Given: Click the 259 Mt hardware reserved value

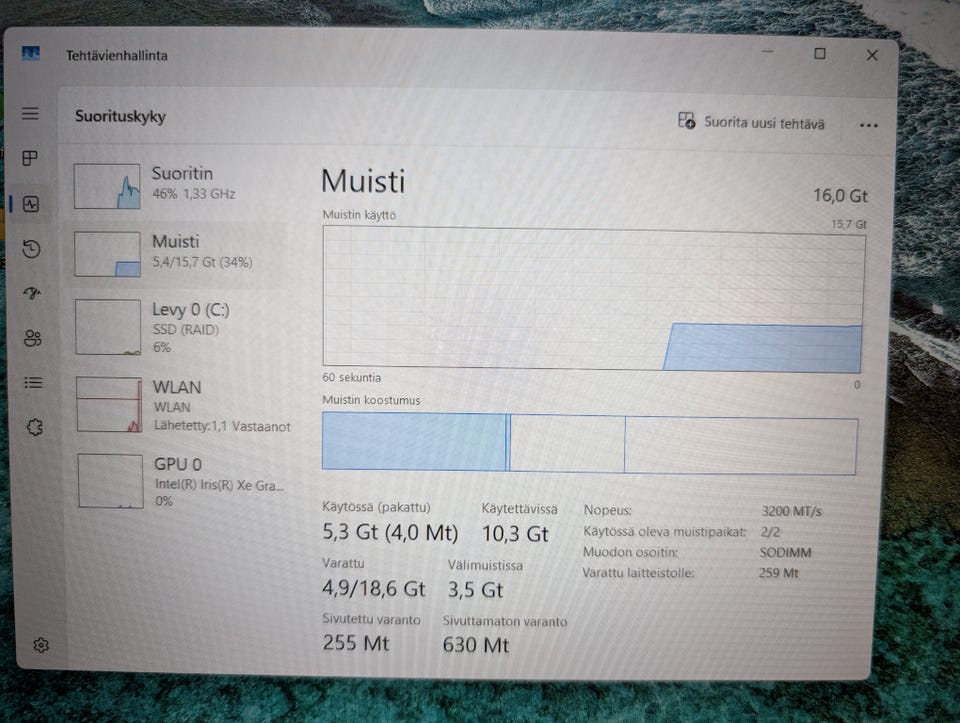Looking at the screenshot, I should (778, 573).
